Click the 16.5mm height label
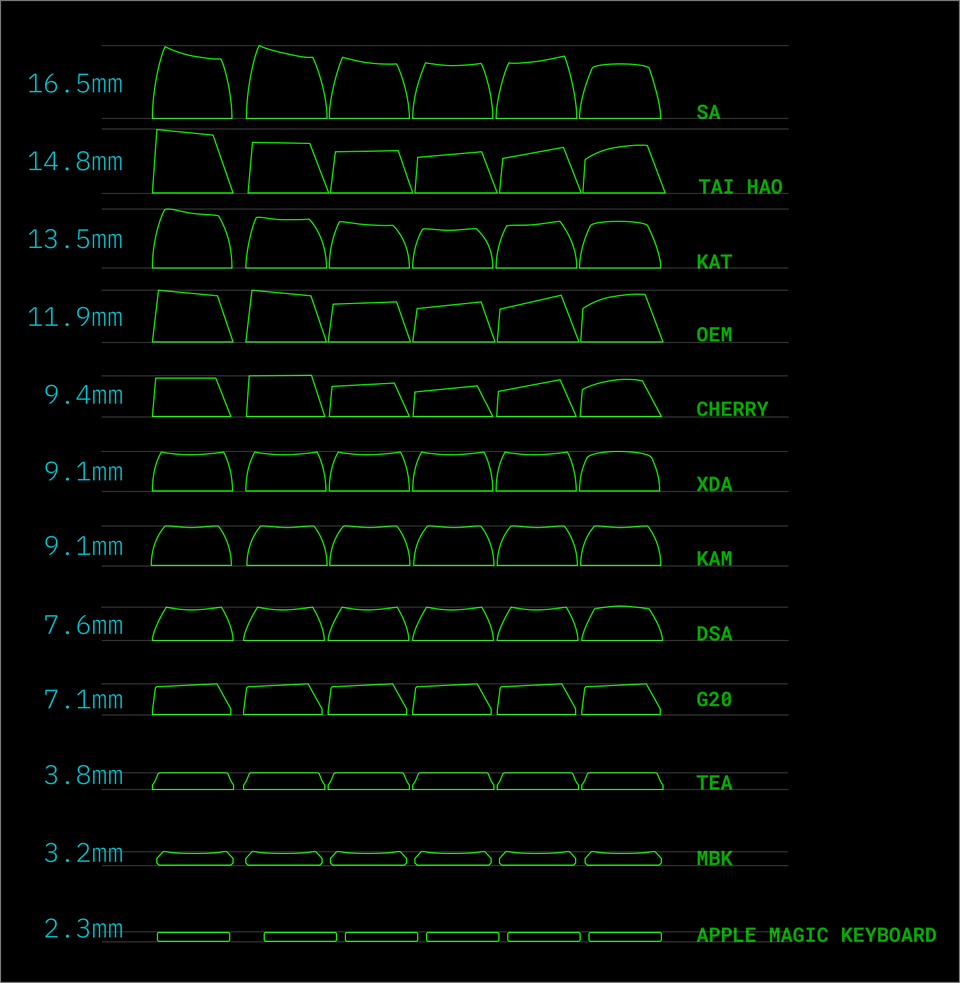The width and height of the screenshot is (960, 983). [x=75, y=84]
